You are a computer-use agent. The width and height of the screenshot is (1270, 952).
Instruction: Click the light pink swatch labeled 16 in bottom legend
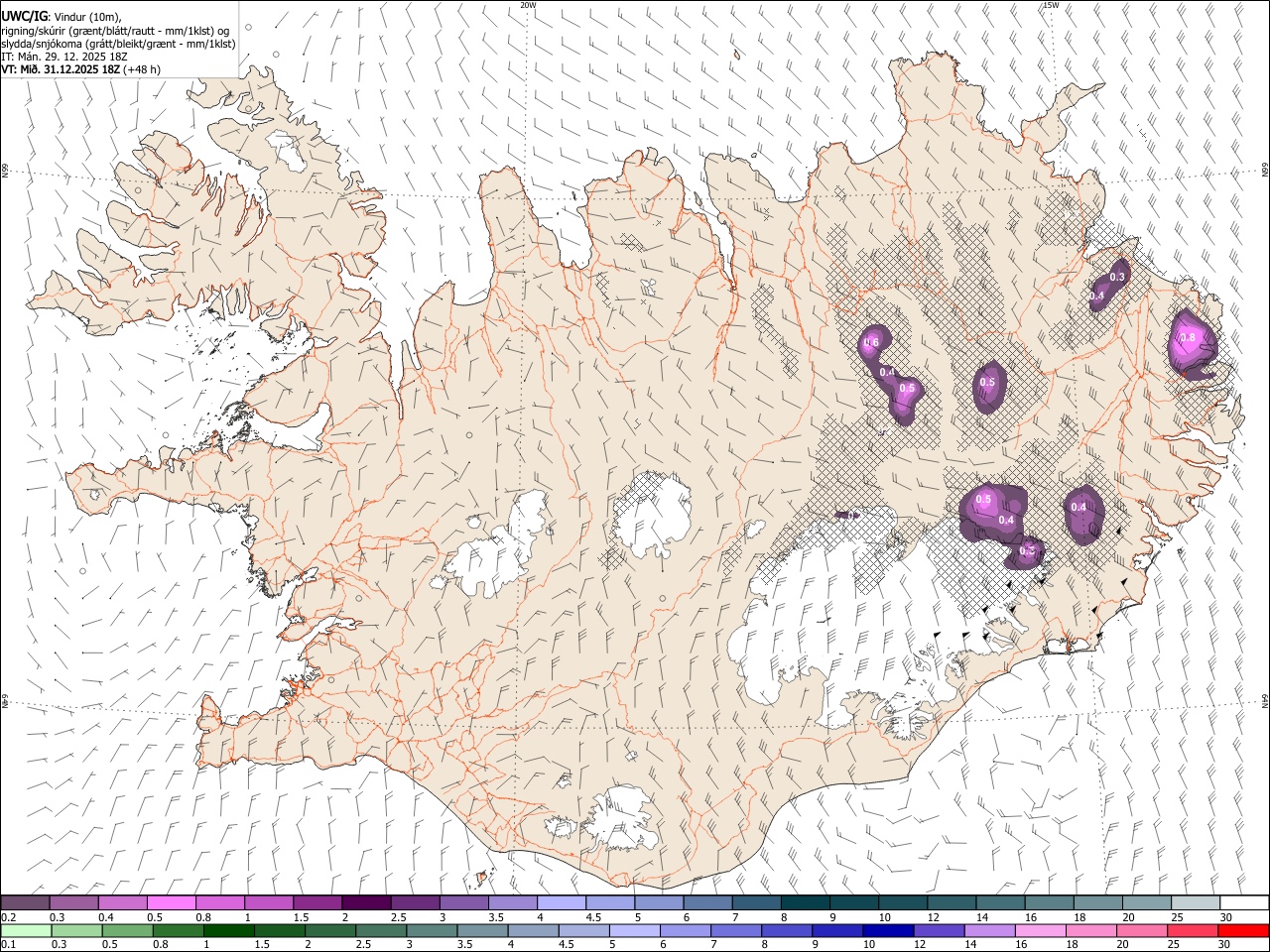[x=1041, y=931]
